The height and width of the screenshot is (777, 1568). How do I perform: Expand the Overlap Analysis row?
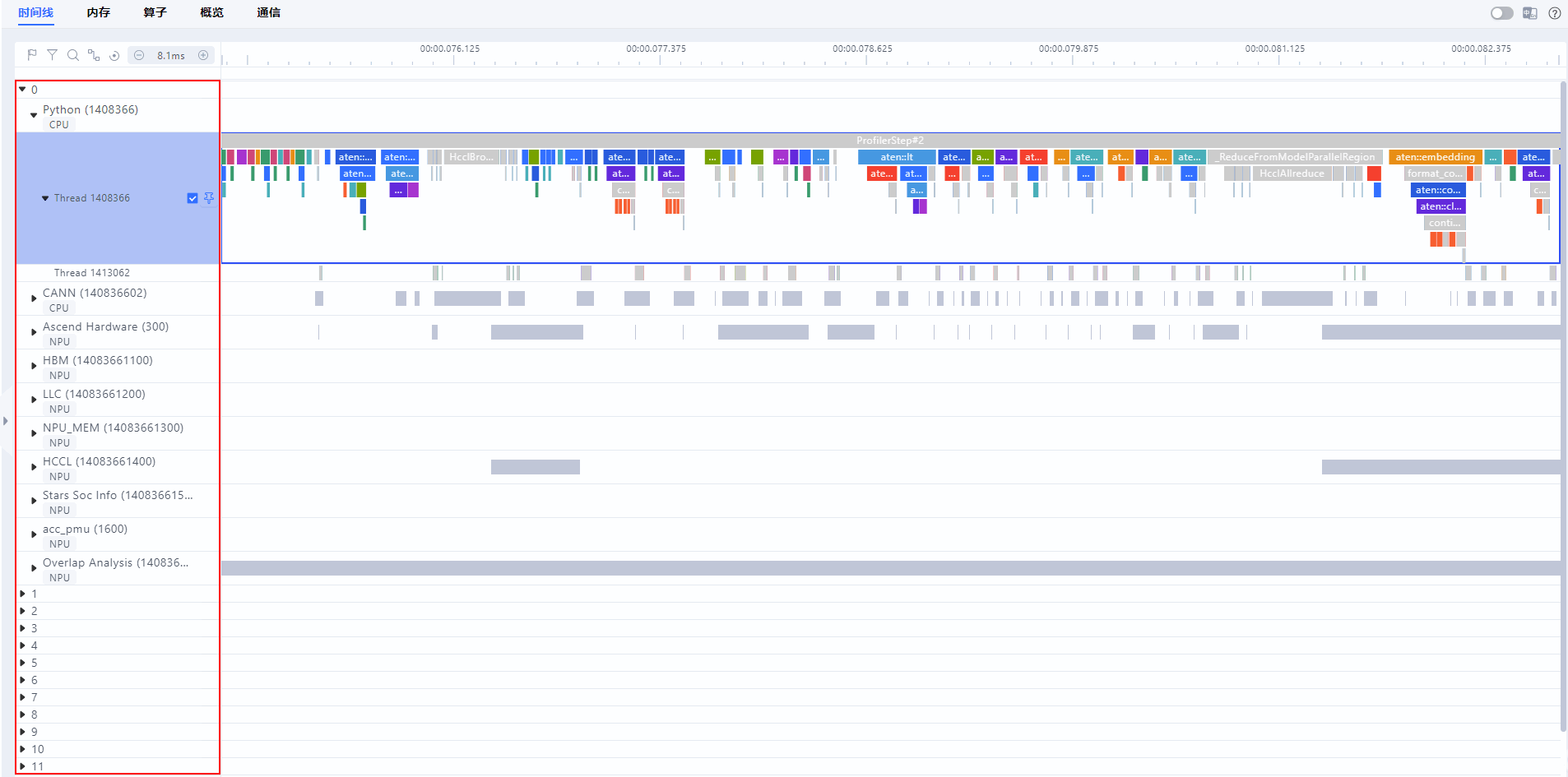tap(34, 568)
